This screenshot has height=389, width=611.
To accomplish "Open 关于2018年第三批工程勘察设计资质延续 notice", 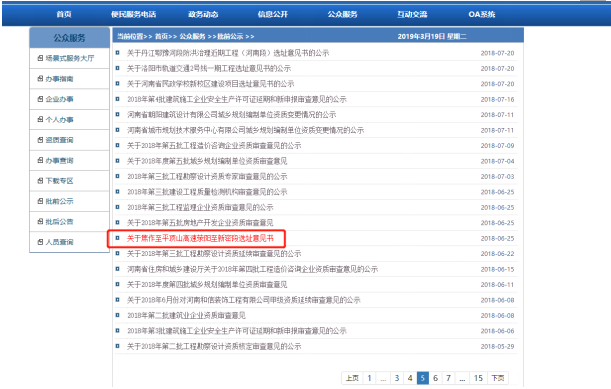I will pyautogui.click(x=214, y=254).
